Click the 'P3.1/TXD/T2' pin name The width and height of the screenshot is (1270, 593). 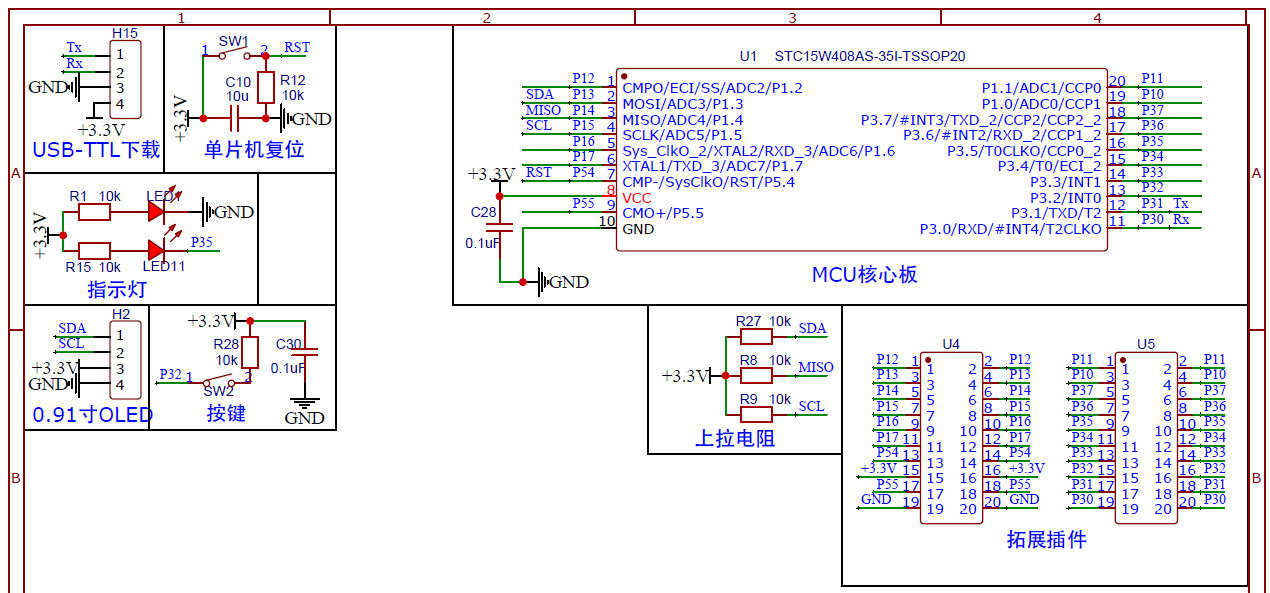pyautogui.click(x=1056, y=213)
